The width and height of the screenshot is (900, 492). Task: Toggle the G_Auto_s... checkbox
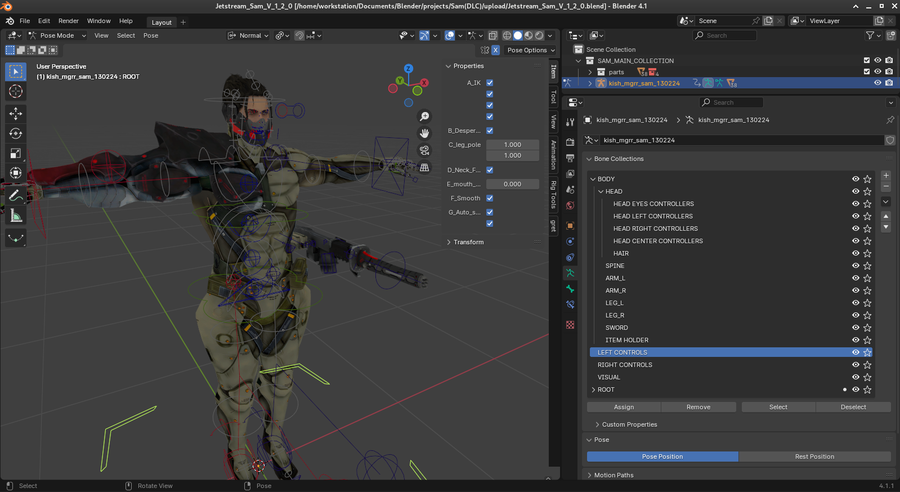(490, 212)
